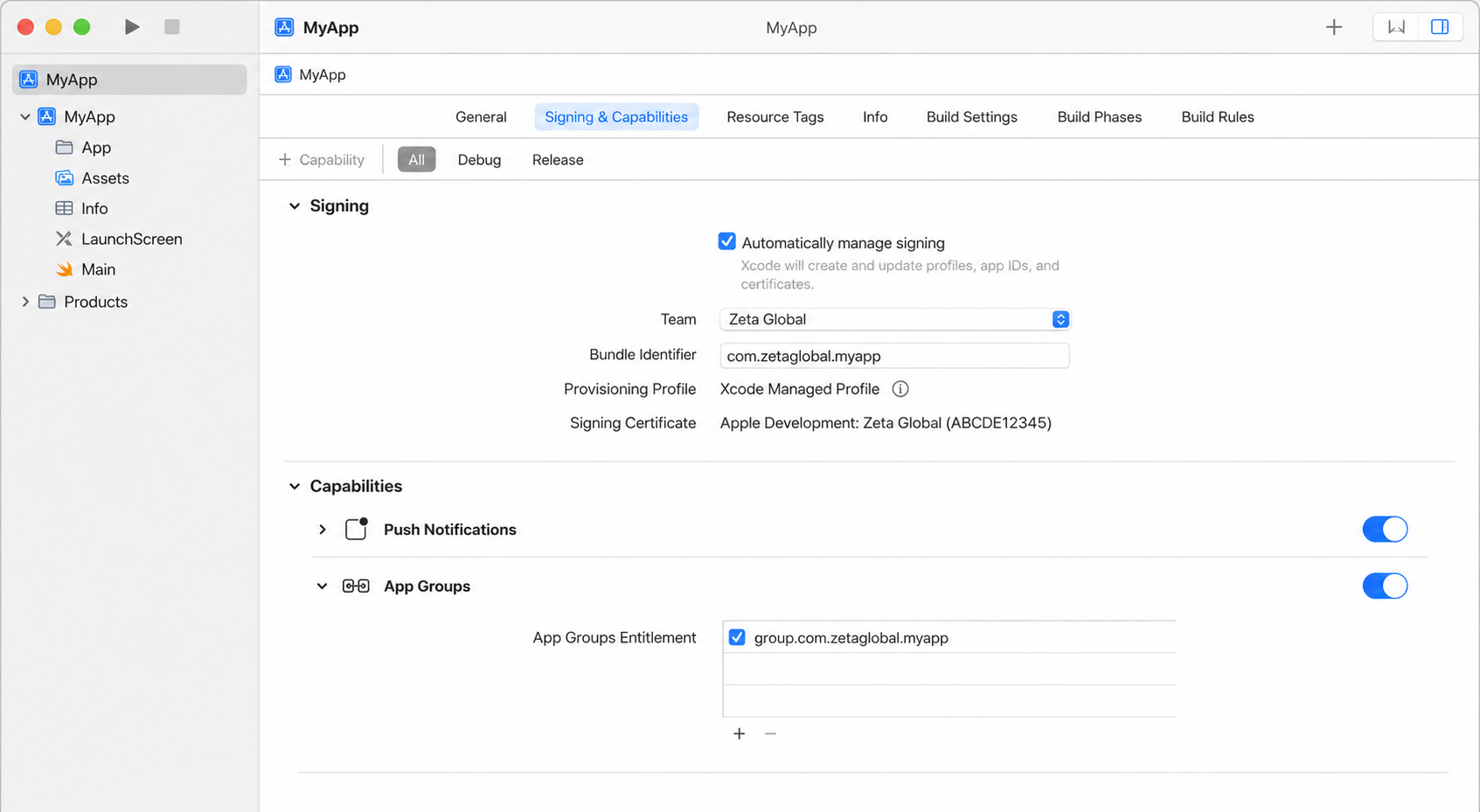Remove app group with minus button
Viewport: 1480px width, 812px height.
tap(770, 734)
